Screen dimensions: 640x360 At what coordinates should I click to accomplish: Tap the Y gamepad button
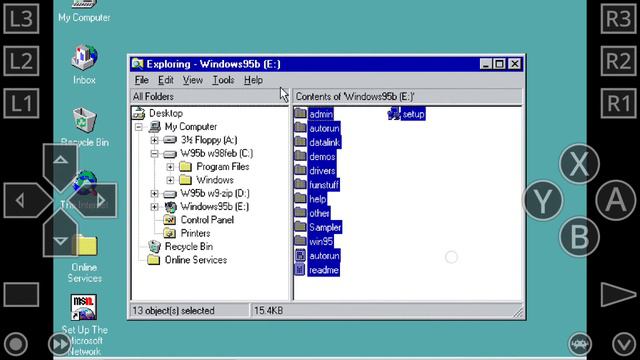[543, 200]
